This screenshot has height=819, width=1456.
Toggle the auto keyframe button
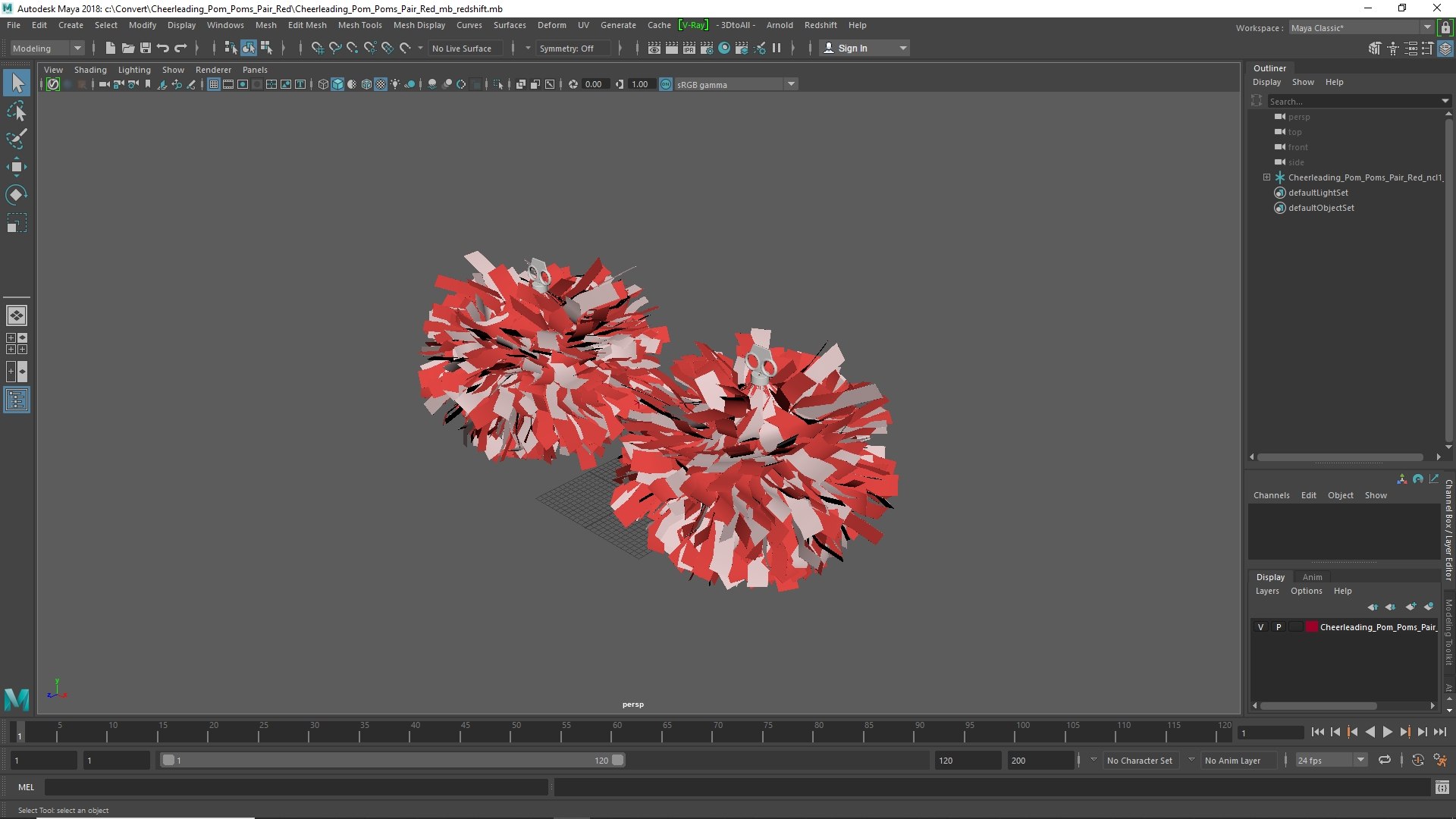click(1417, 760)
